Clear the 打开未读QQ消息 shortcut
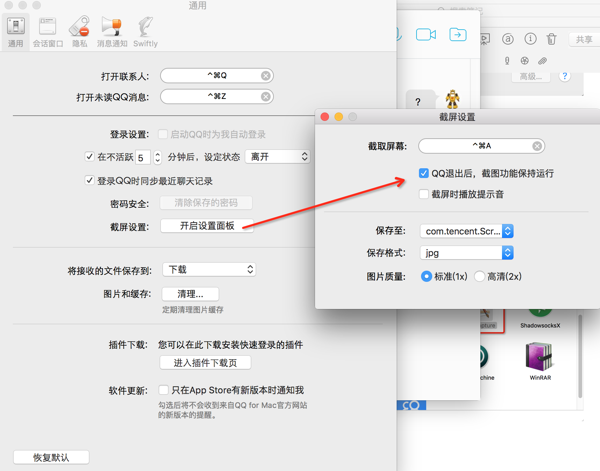The height and width of the screenshot is (471, 600). [266, 96]
